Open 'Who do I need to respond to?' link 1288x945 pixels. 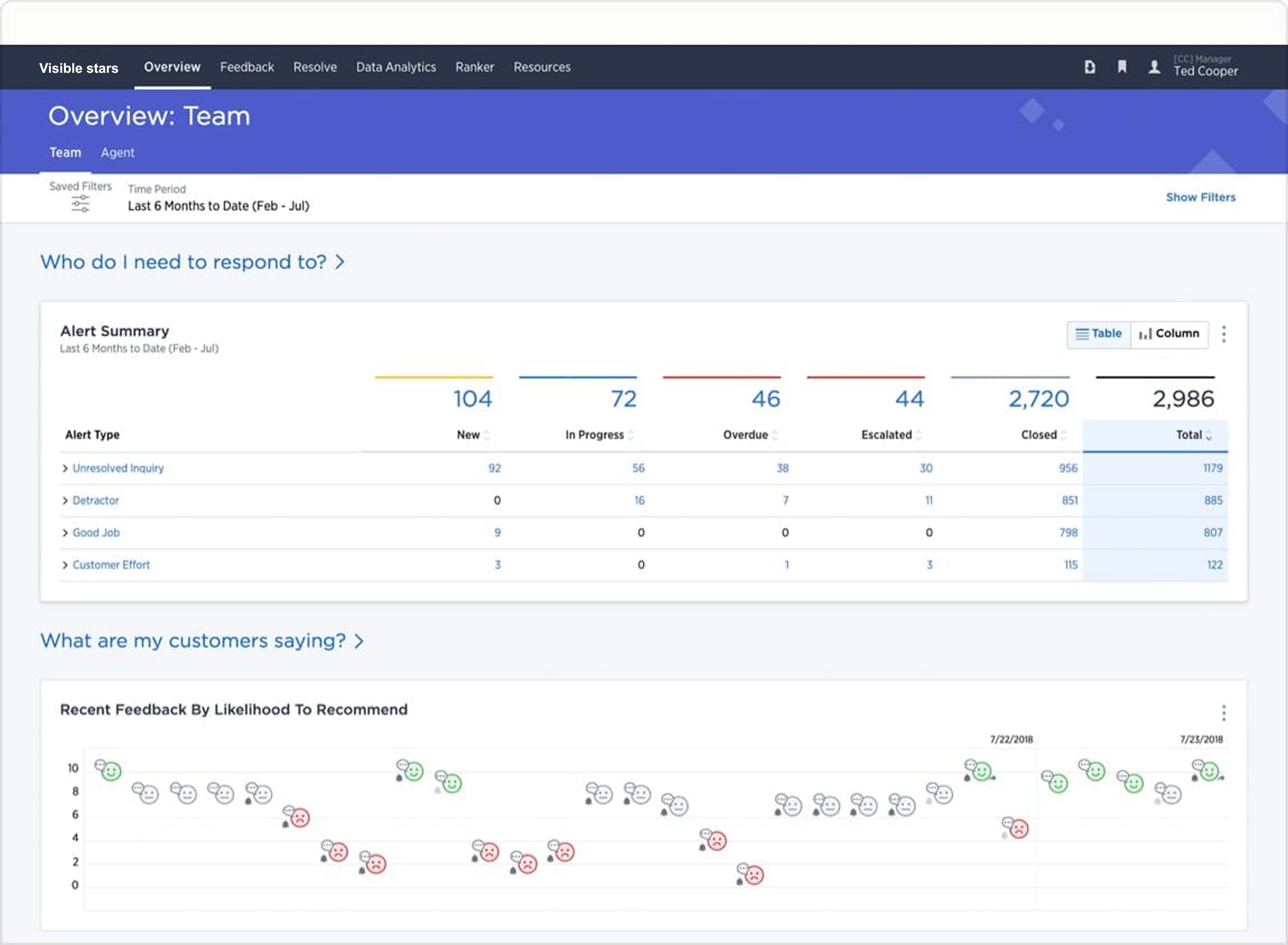point(192,262)
